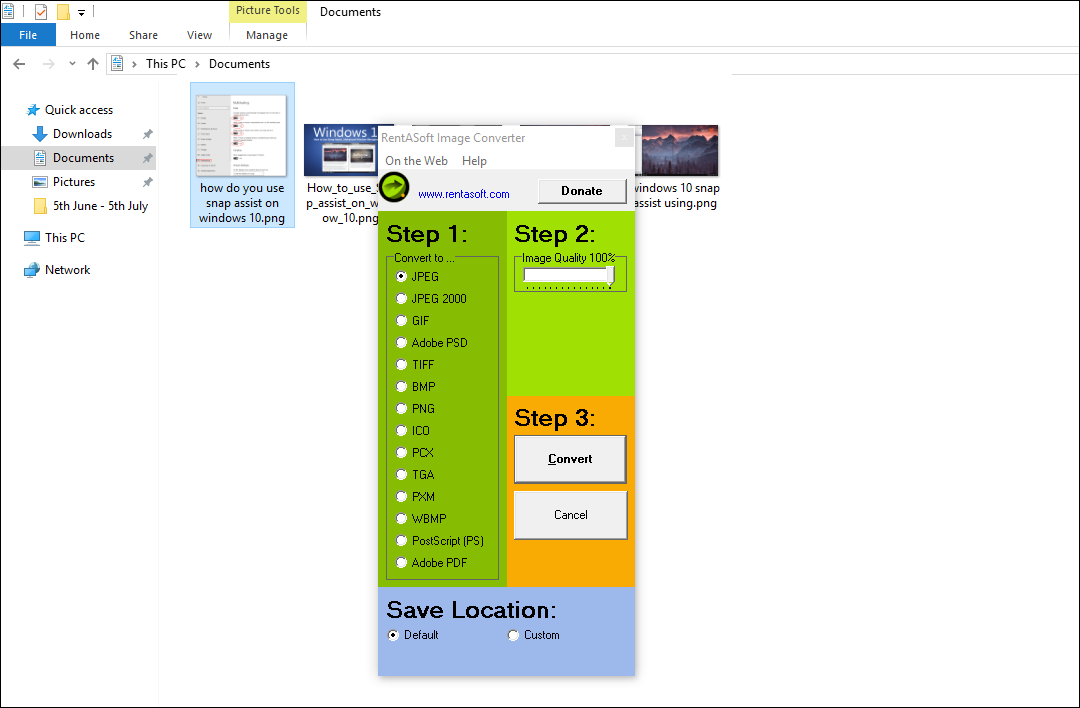Screen dimensions: 1080x708
Task: Click the Convert button
Action: [x=570, y=459]
